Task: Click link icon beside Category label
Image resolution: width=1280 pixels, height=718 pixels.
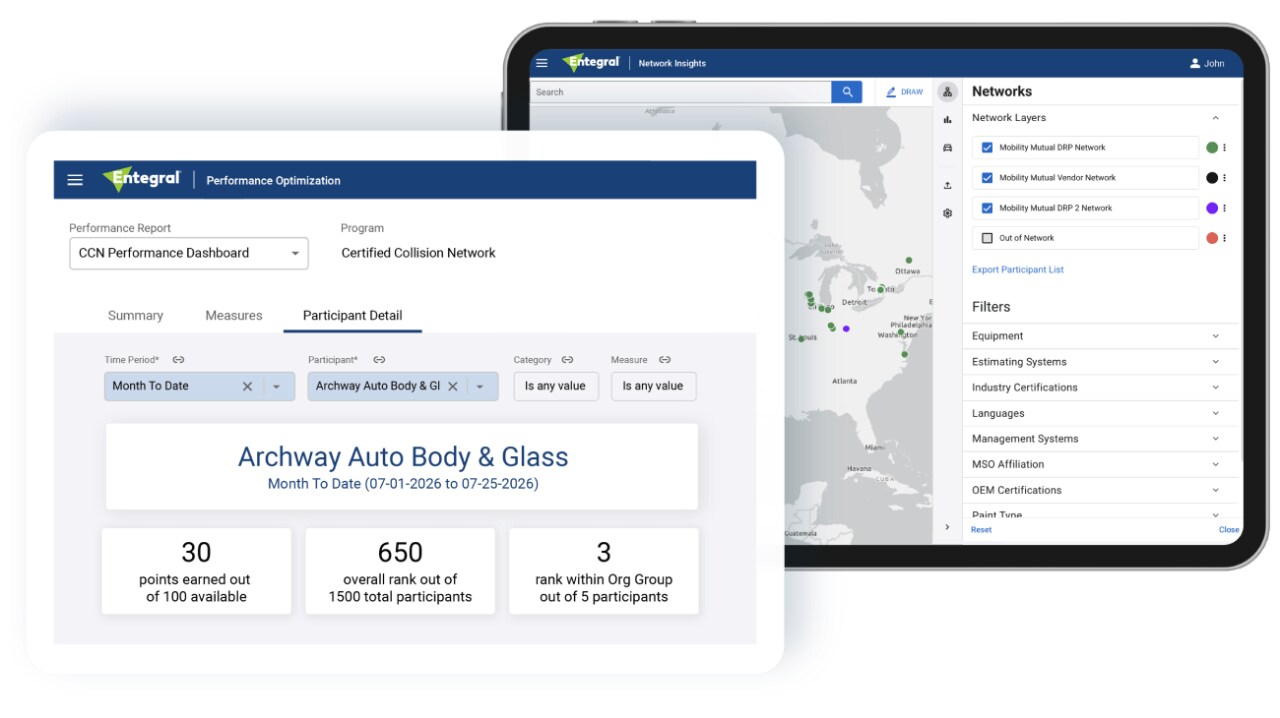Action: point(567,360)
